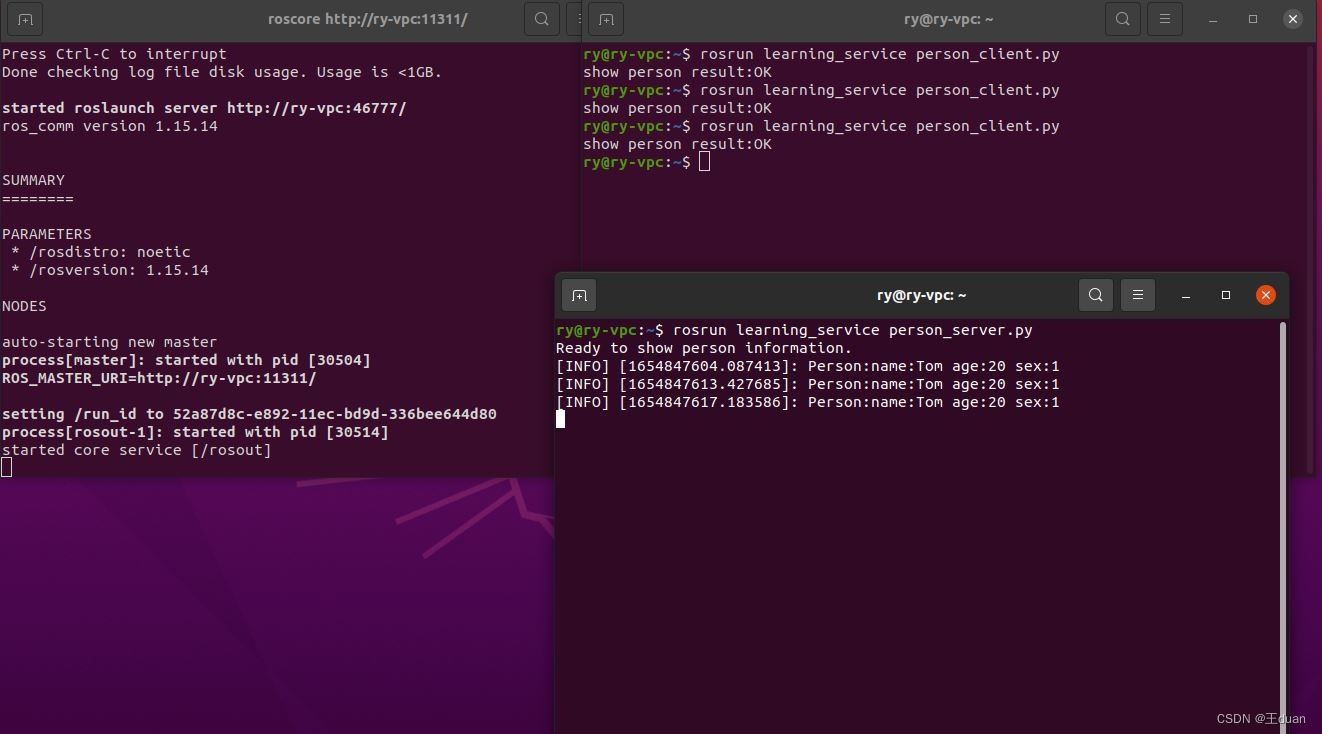Click the 'ros_comm version 1.15.14' line
Screen dimensions: 1322x734
coord(110,126)
